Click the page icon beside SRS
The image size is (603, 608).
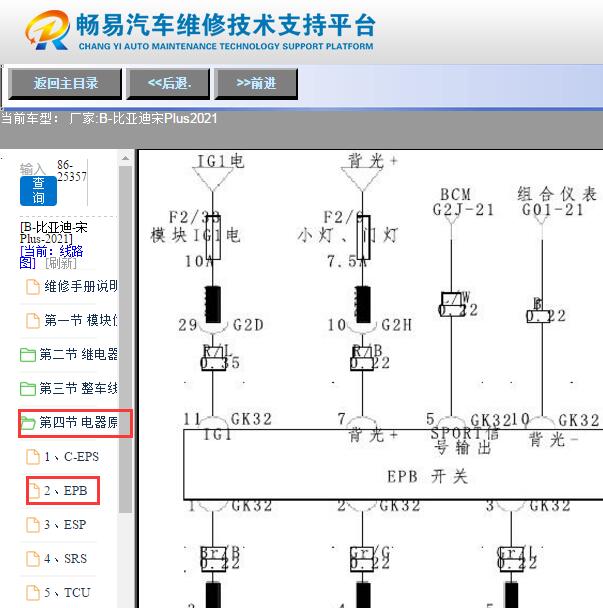point(33,559)
